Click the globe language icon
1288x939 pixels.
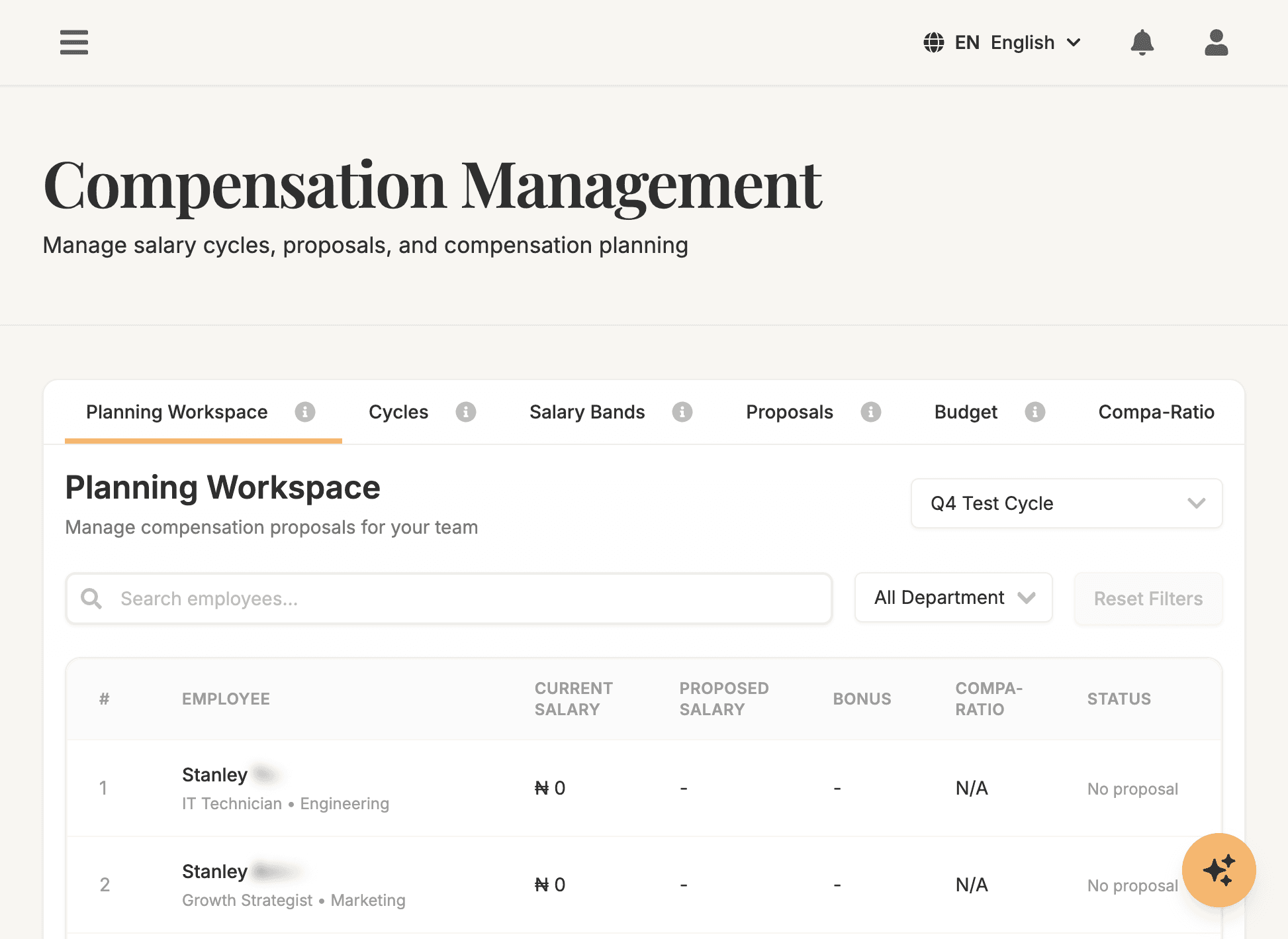(933, 42)
